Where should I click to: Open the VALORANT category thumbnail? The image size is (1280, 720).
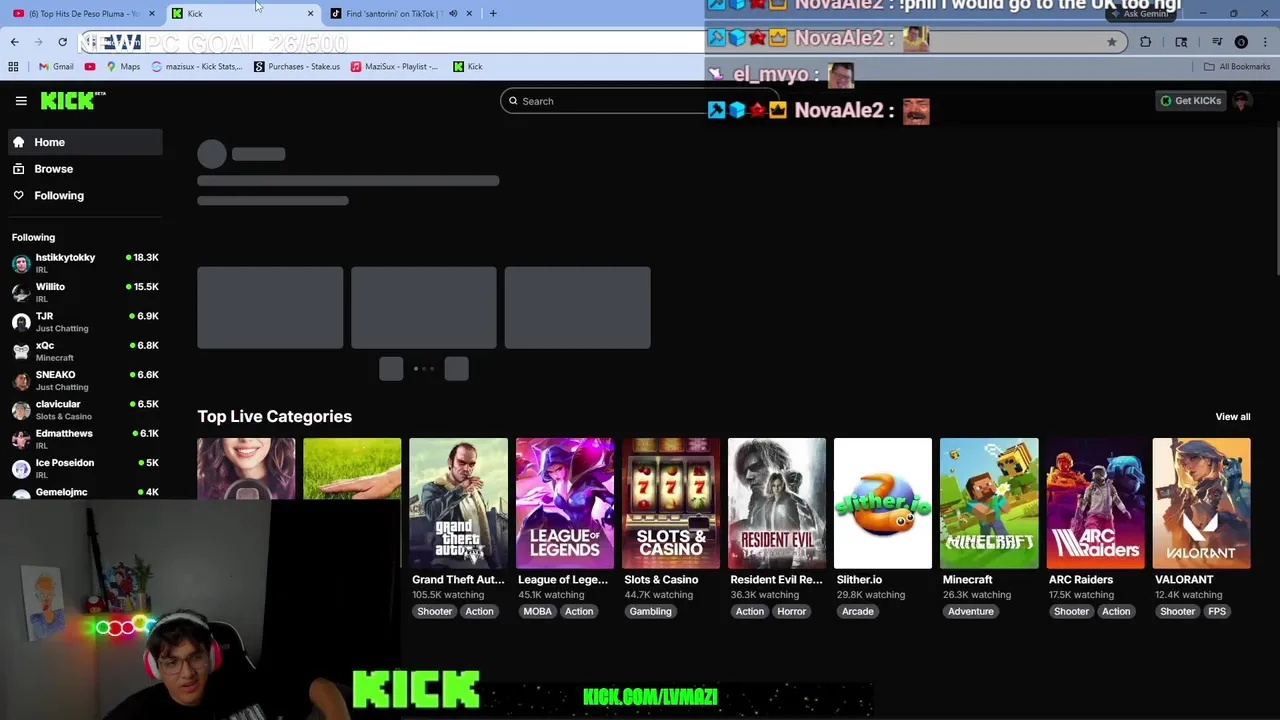point(1201,503)
